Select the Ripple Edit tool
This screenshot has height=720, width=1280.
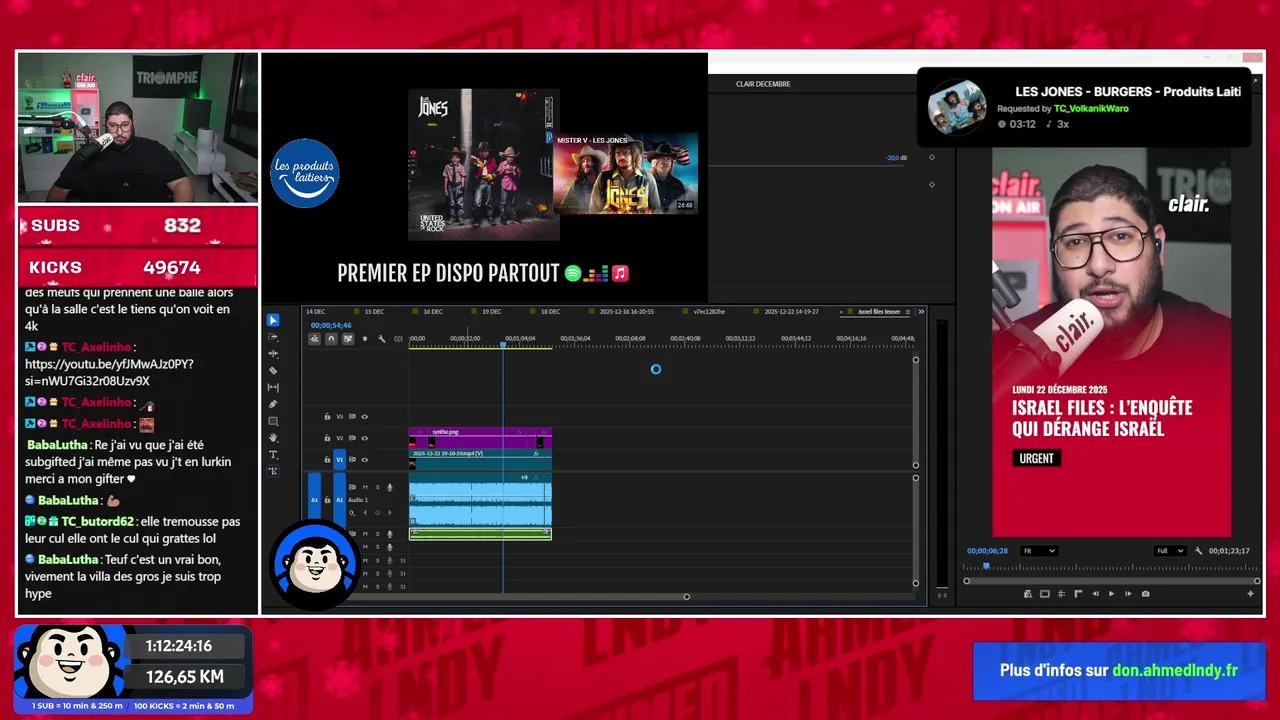[x=273, y=354]
